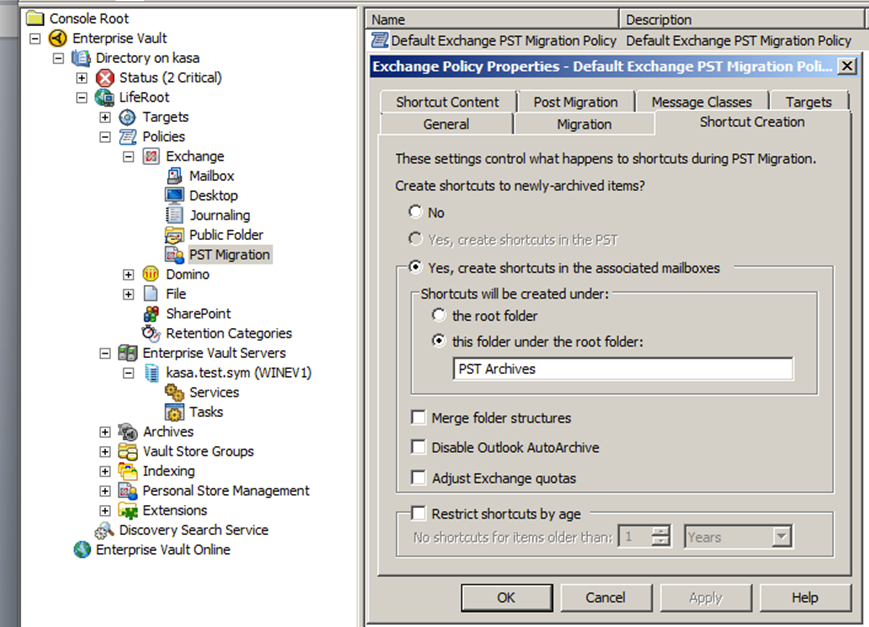Viewport: 869px width, 627px height.
Task: Click the Help button
Action: click(805, 598)
